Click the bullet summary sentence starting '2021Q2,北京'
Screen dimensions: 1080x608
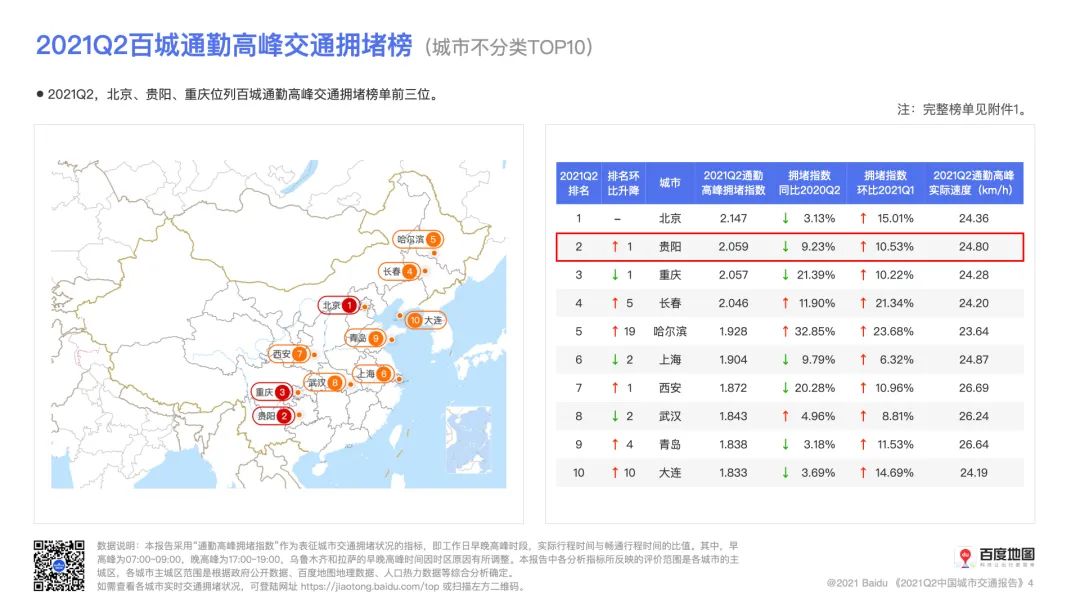243,94
